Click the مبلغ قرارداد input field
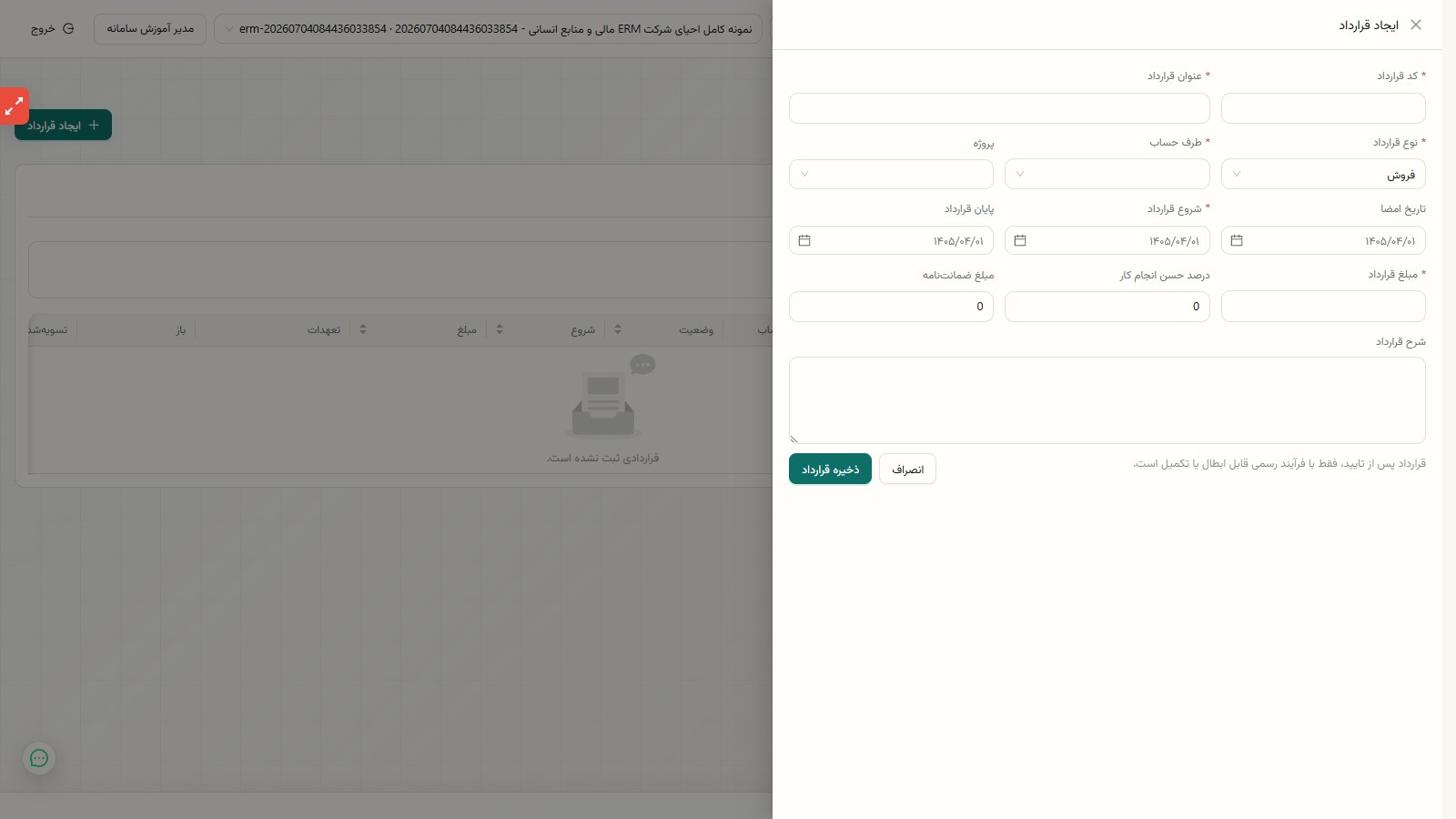This screenshot has width=1456, height=819. click(x=1323, y=307)
